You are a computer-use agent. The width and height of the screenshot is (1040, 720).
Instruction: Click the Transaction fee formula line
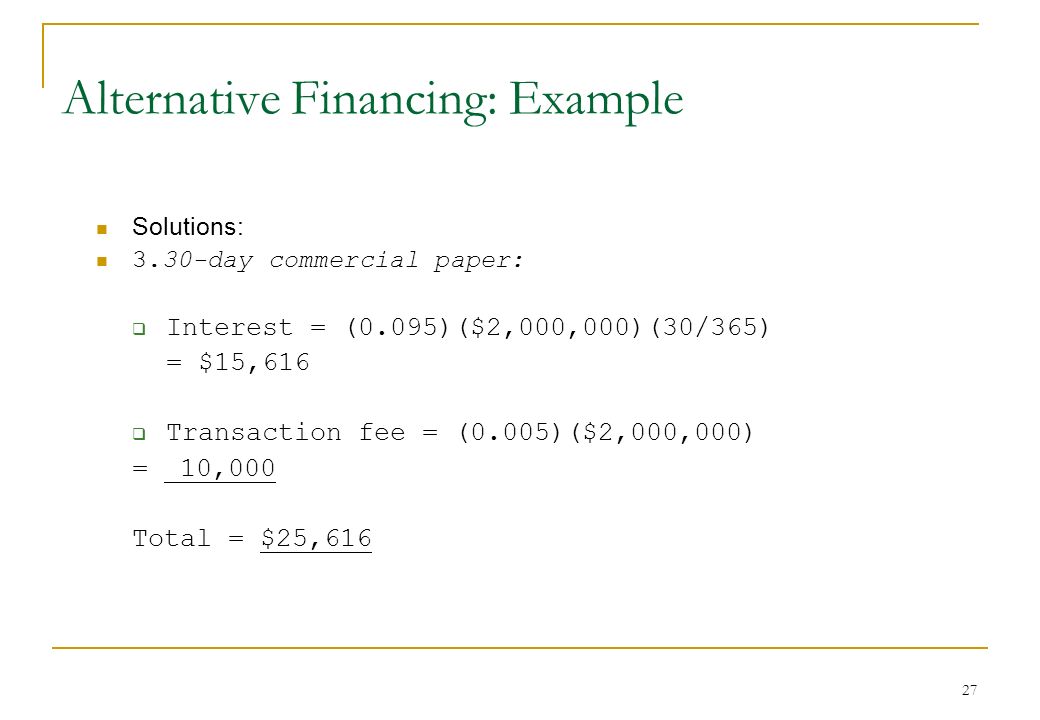coord(460,433)
